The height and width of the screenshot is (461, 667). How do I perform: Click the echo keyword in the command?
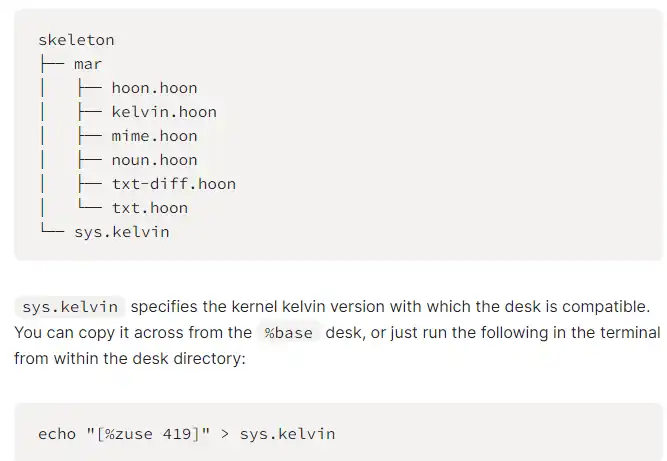coord(57,434)
